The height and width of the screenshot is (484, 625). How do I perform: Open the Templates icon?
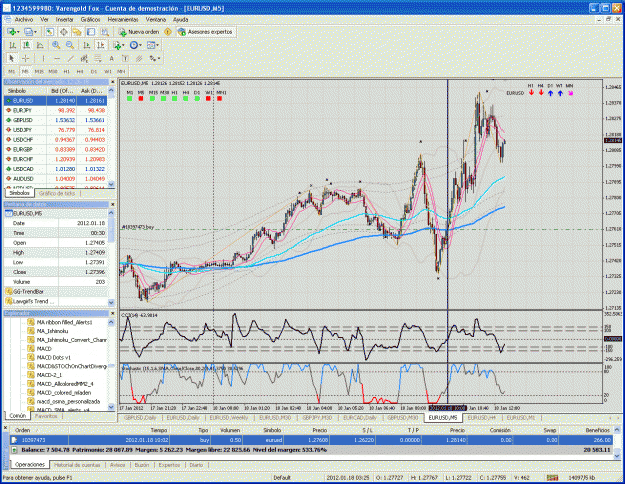151,45
